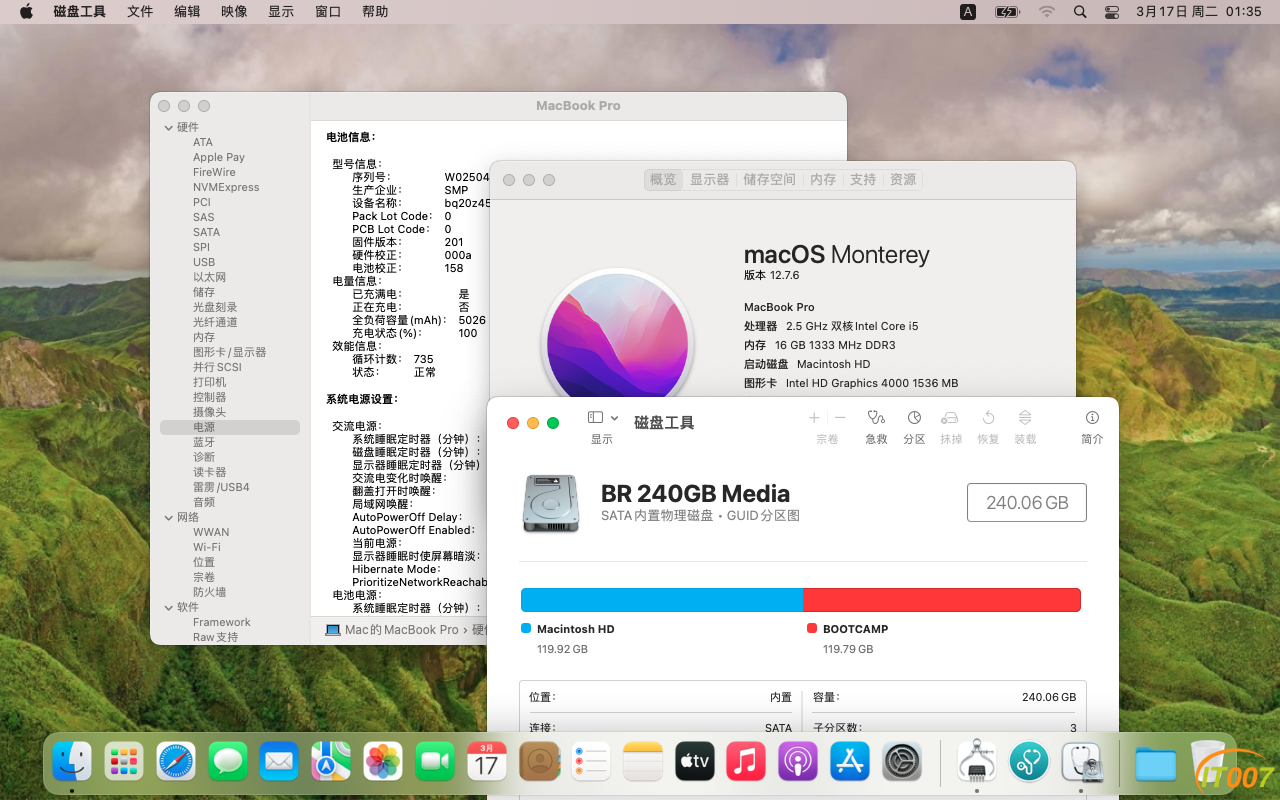Select 蓝牙 Bluetooth in the hardware list
Viewport: 1280px width, 800px height.
204,442
